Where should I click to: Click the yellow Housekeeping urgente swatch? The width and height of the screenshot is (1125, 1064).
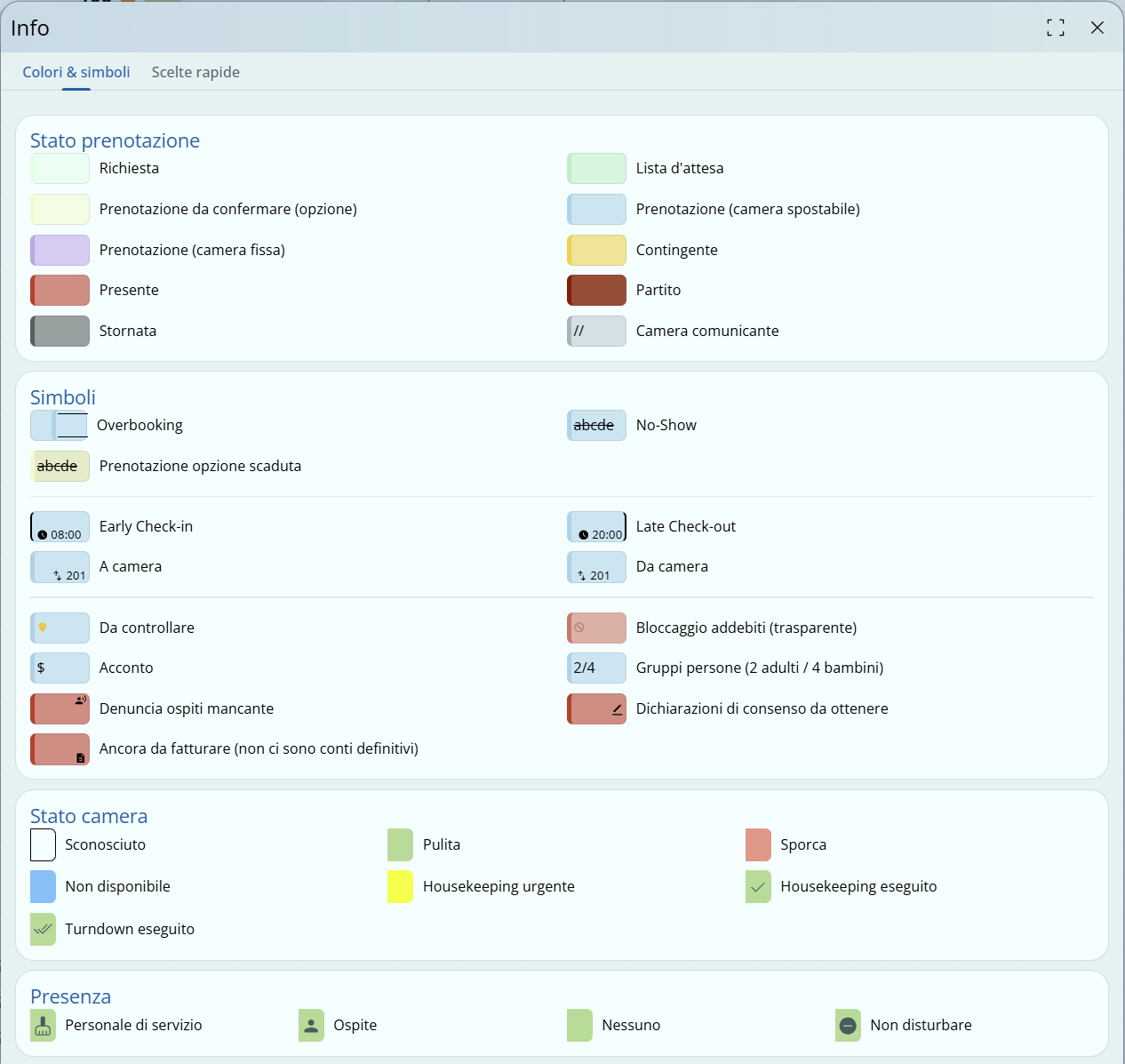(x=400, y=887)
